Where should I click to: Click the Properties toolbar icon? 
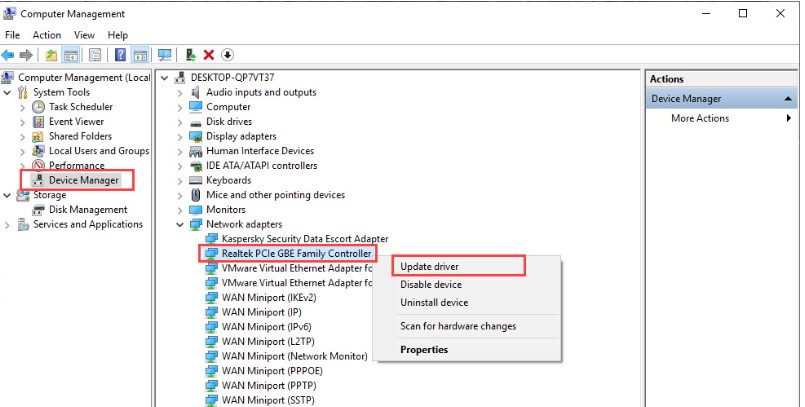[95, 55]
